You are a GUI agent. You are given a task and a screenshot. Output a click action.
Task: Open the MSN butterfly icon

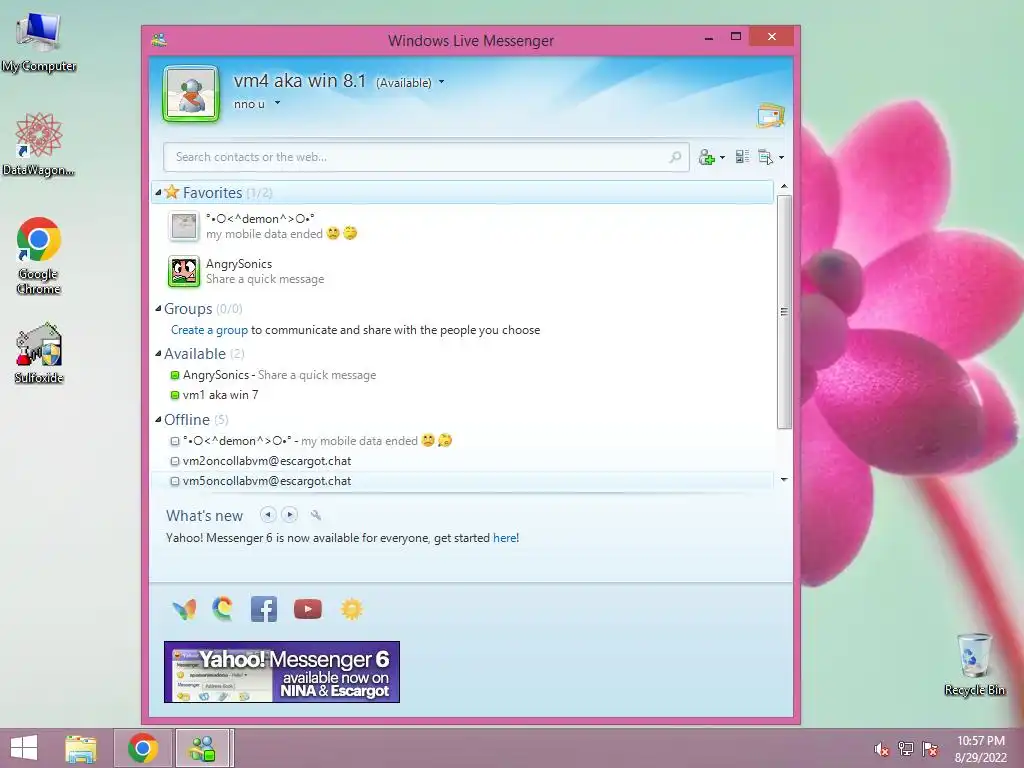[184, 609]
